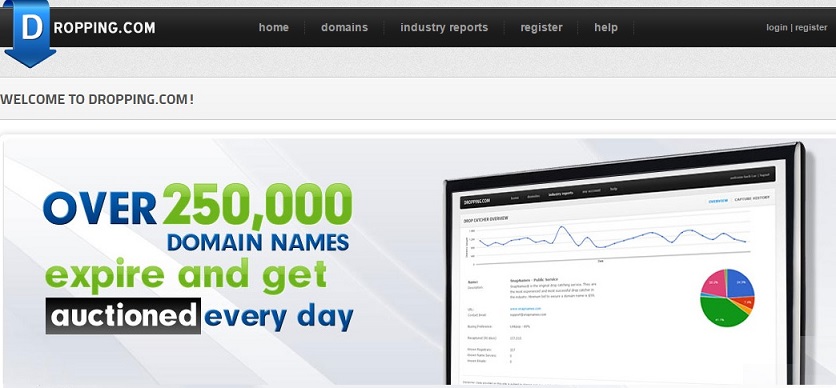Open the help menu item

pos(606,28)
